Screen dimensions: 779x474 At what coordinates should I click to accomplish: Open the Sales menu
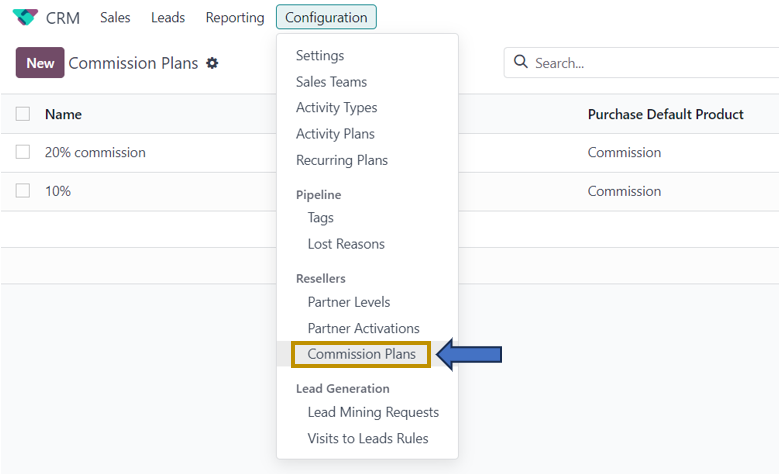[x=115, y=18]
